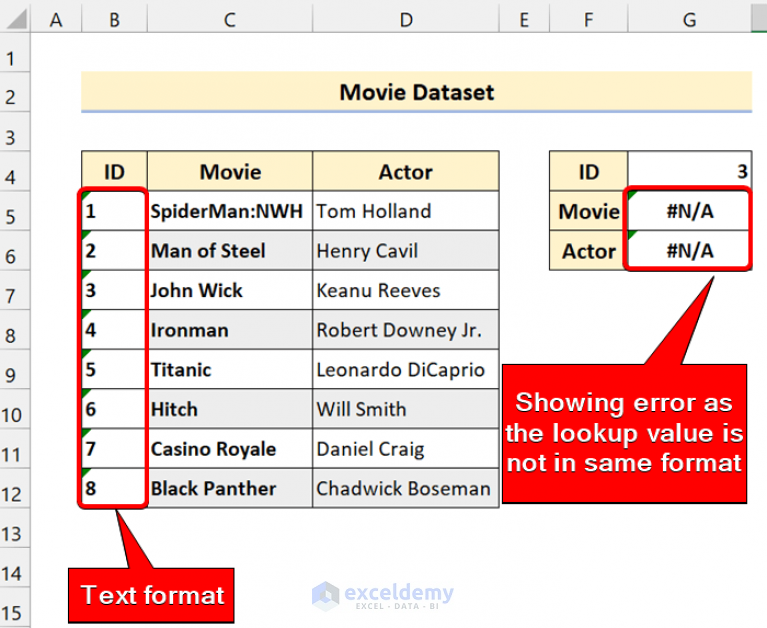767x628 pixels.
Task: Select the ID cell containing 4
Action: (114, 330)
